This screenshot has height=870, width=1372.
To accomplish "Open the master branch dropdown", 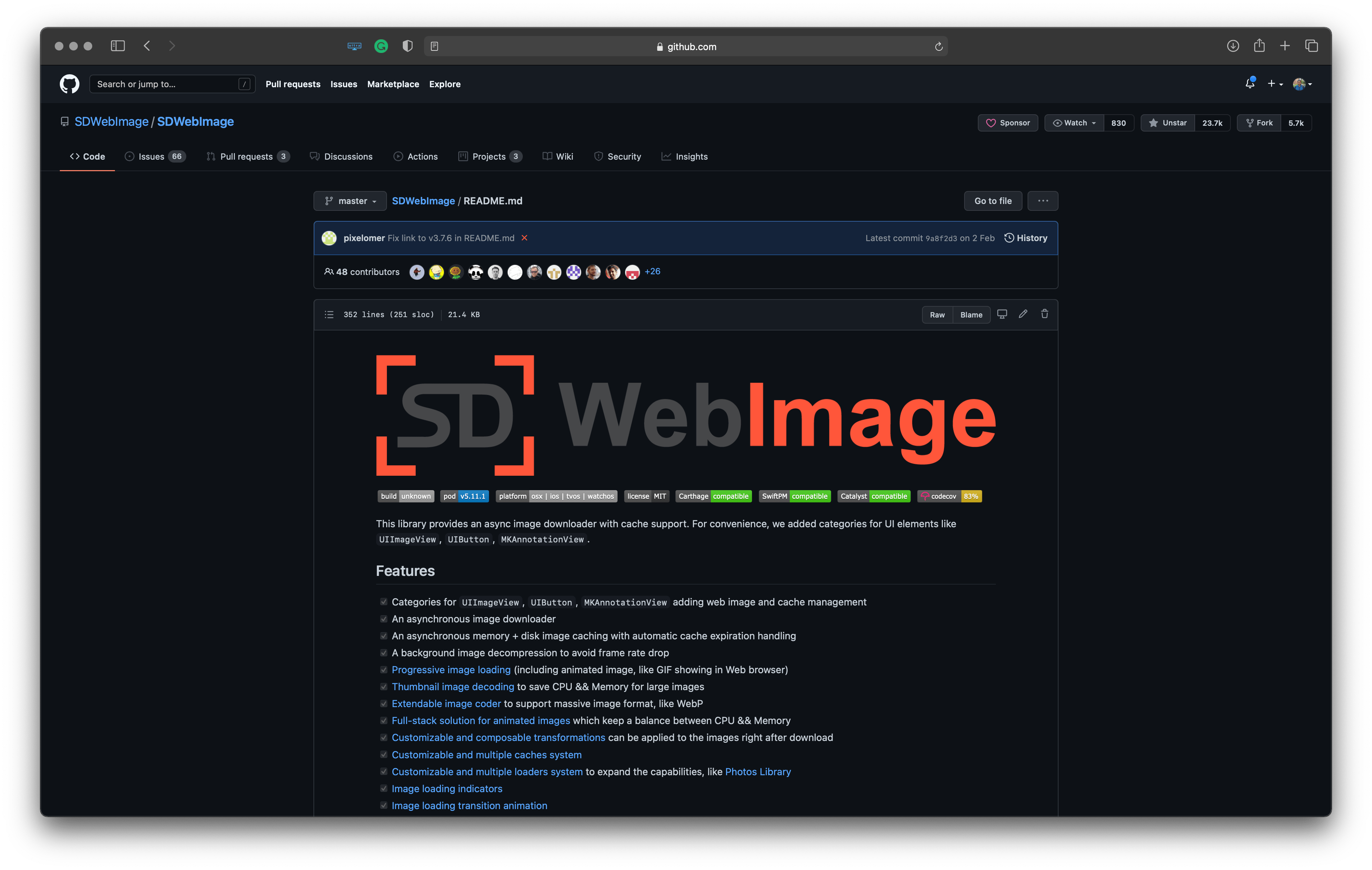I will (350, 201).
